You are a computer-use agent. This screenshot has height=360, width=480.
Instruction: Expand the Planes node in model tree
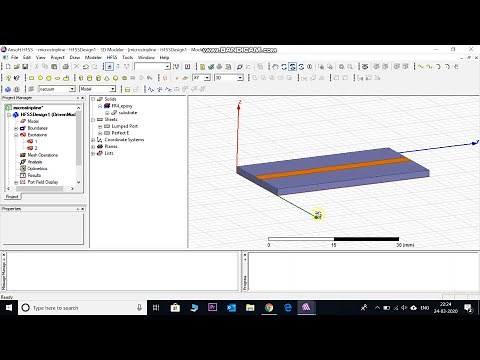coord(93,147)
